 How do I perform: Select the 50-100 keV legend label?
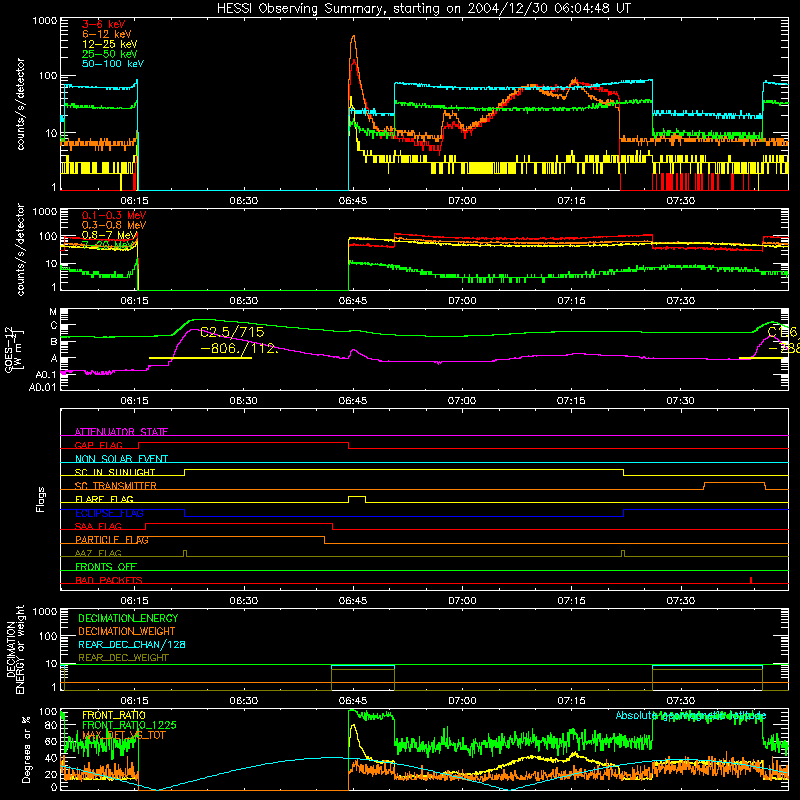(113, 64)
